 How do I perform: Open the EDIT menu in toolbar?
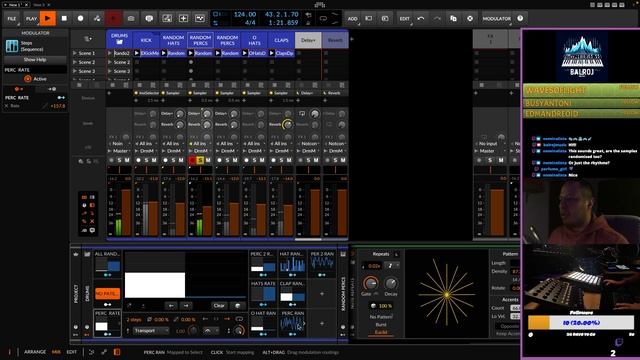tap(404, 18)
